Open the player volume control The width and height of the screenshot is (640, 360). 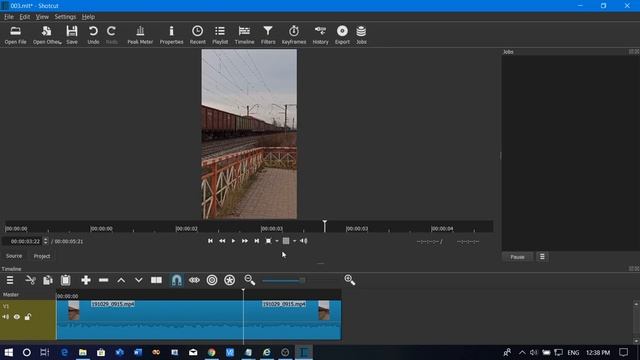(304, 241)
